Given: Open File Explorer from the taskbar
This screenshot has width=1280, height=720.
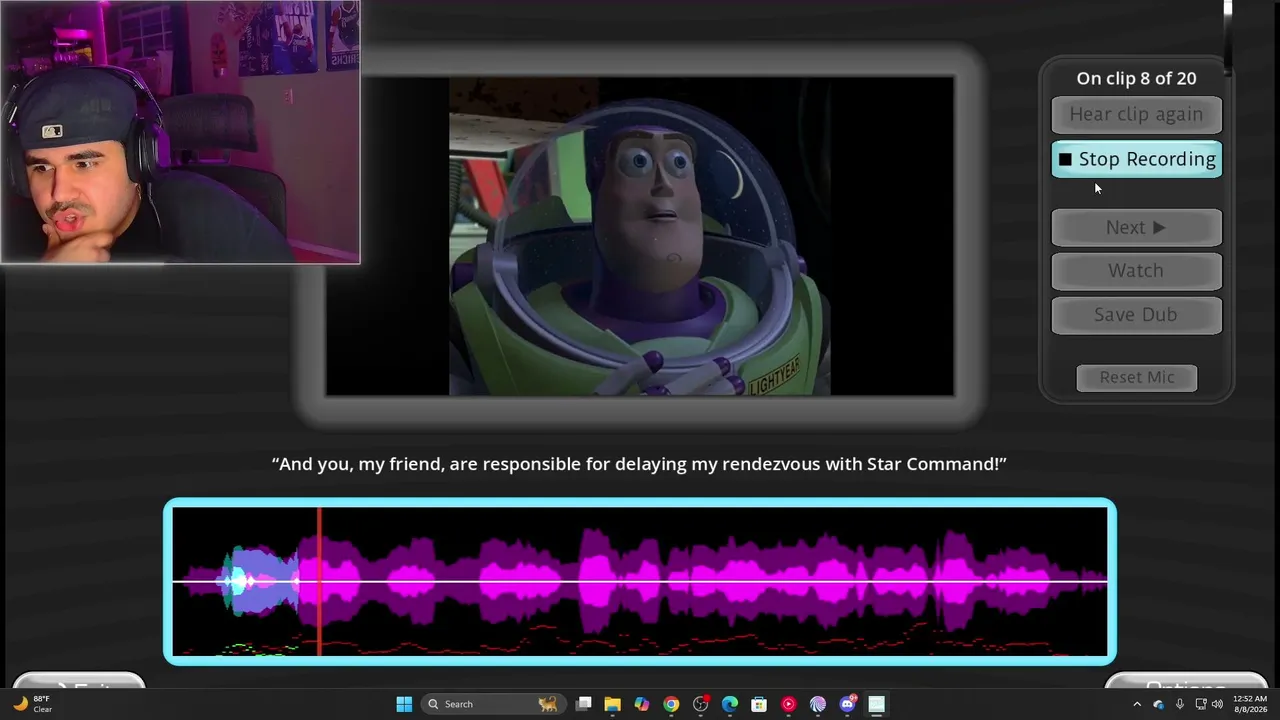Looking at the screenshot, I should click(613, 704).
